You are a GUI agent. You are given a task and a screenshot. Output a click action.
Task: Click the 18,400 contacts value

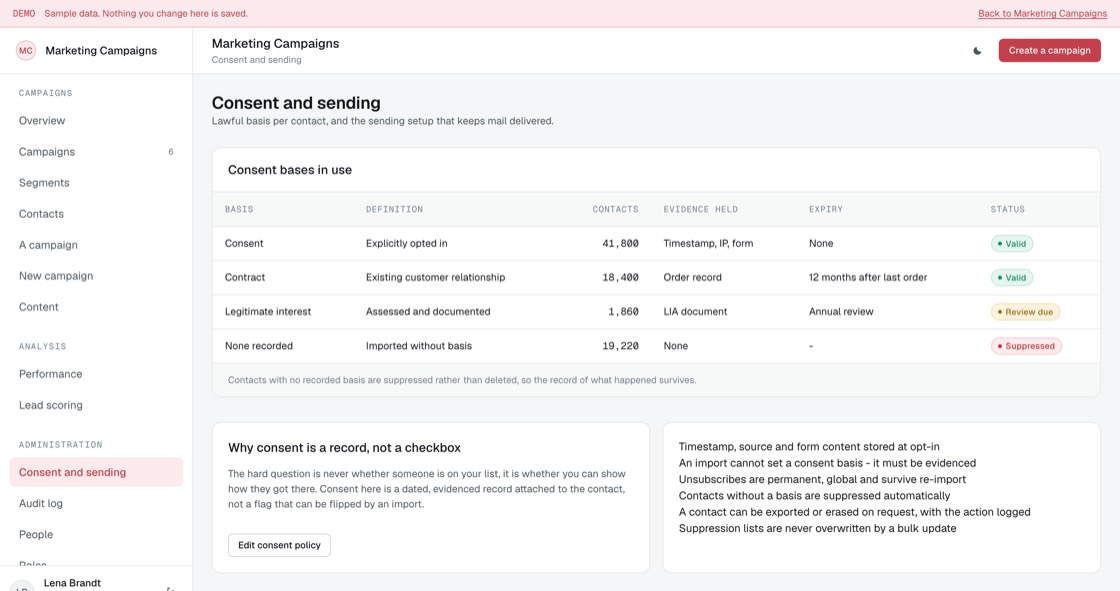pos(620,277)
